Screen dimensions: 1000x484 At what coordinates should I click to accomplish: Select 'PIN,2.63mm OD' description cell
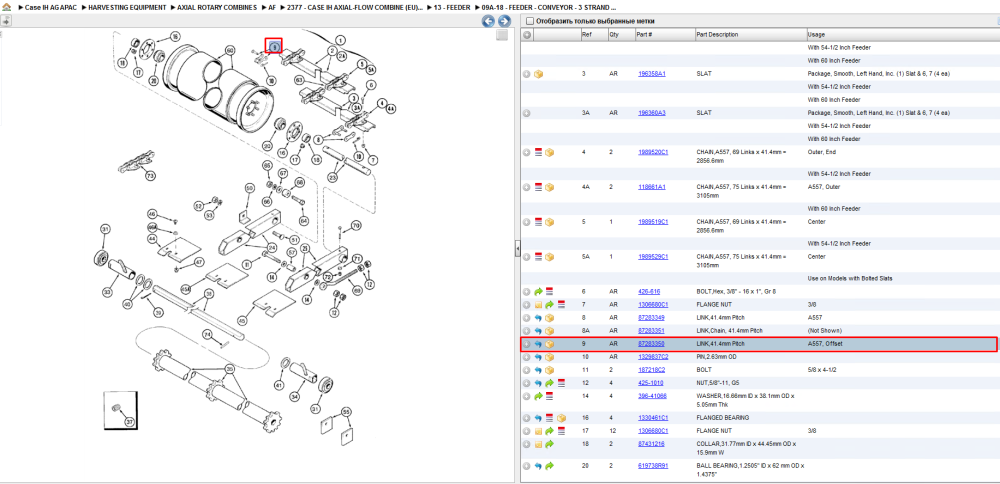[717, 357]
